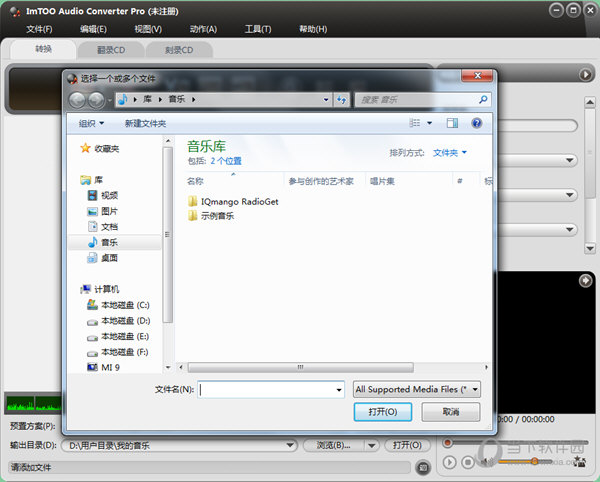Open the All Supported Media Files filter
The image size is (600, 482).
click(x=417, y=389)
